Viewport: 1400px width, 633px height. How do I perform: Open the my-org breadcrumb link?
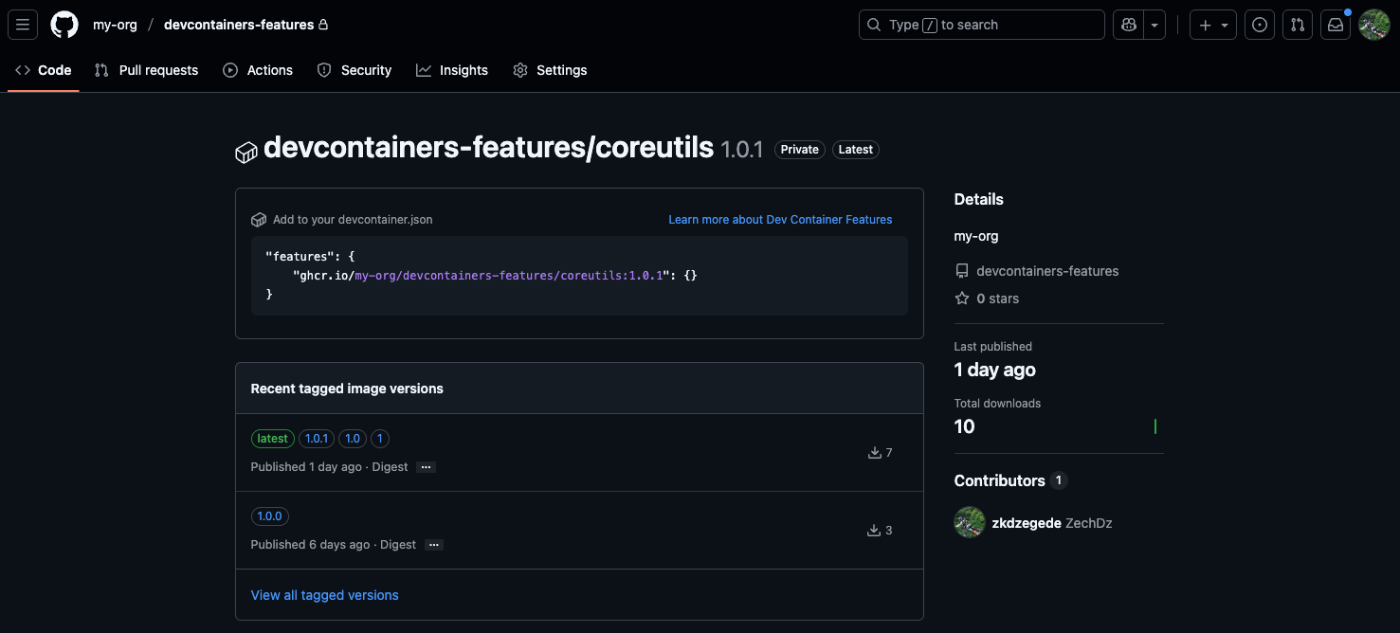pos(115,25)
